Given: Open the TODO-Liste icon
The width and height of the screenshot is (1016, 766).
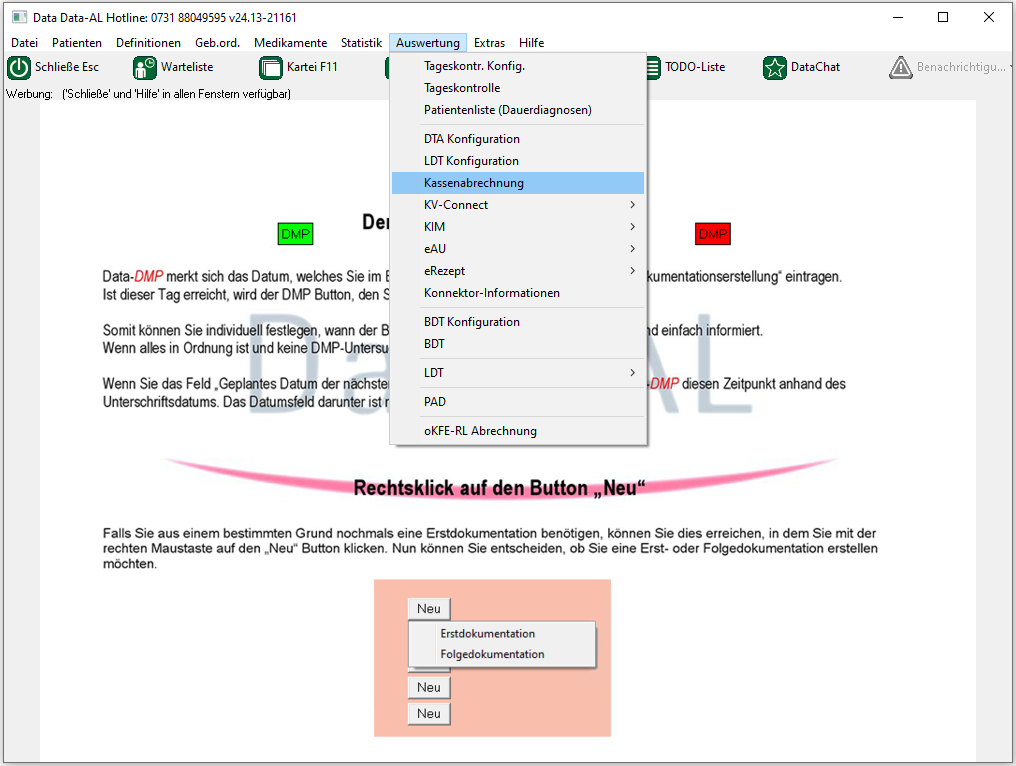Looking at the screenshot, I should coord(651,68).
